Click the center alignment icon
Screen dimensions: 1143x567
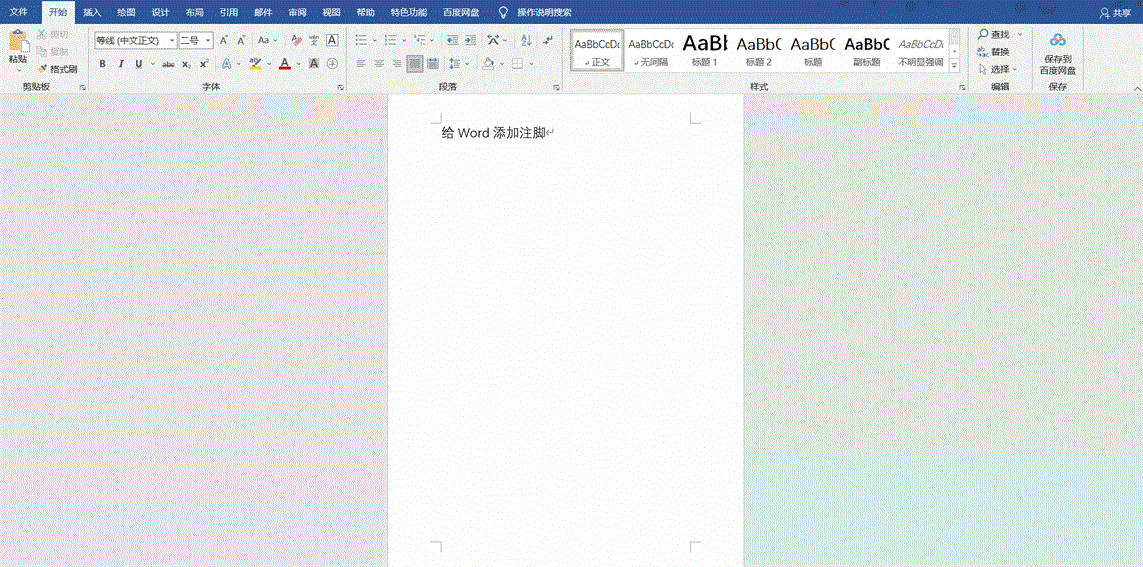pos(379,64)
